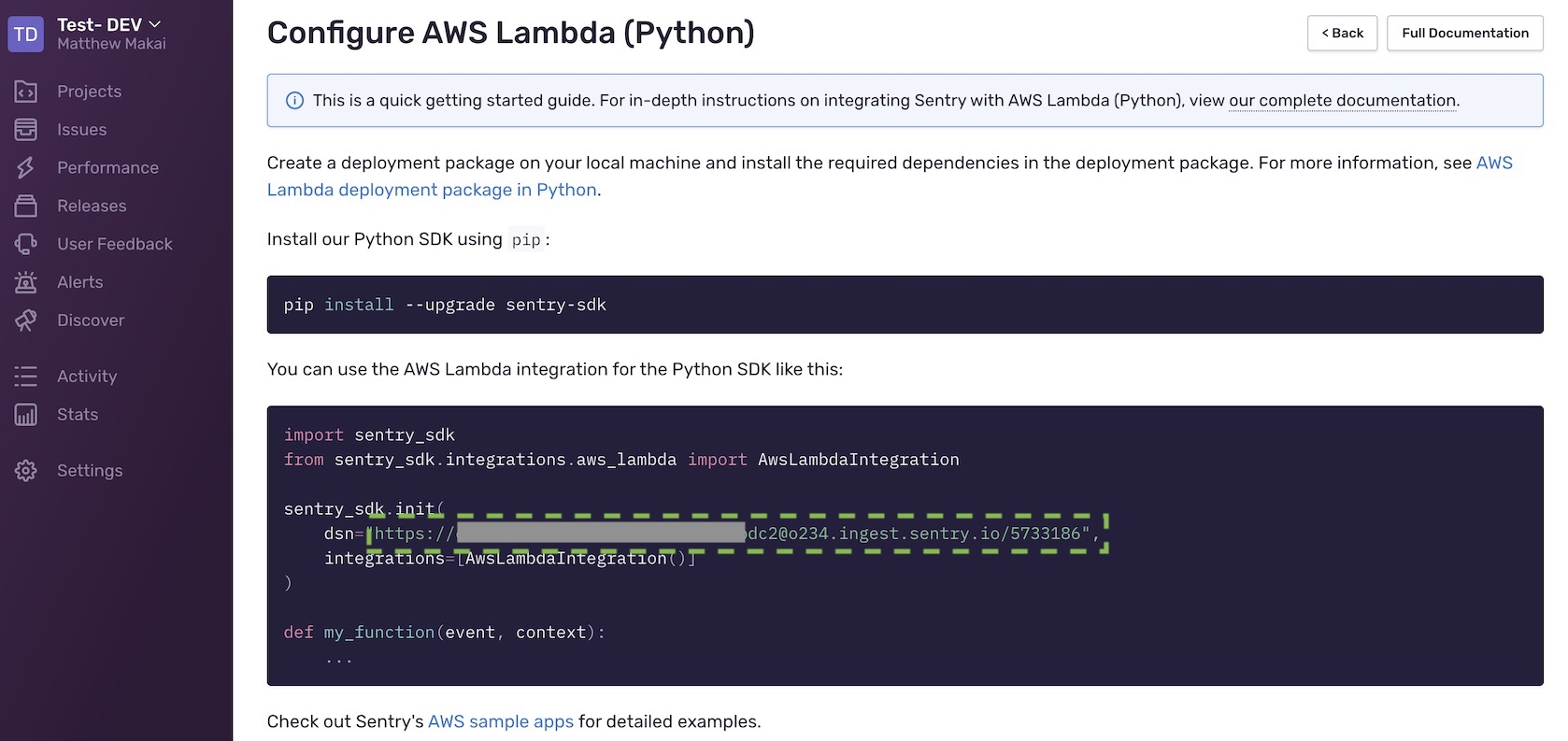1568x741 pixels.
Task: Click the Stats bar chart icon
Action: 26,415
